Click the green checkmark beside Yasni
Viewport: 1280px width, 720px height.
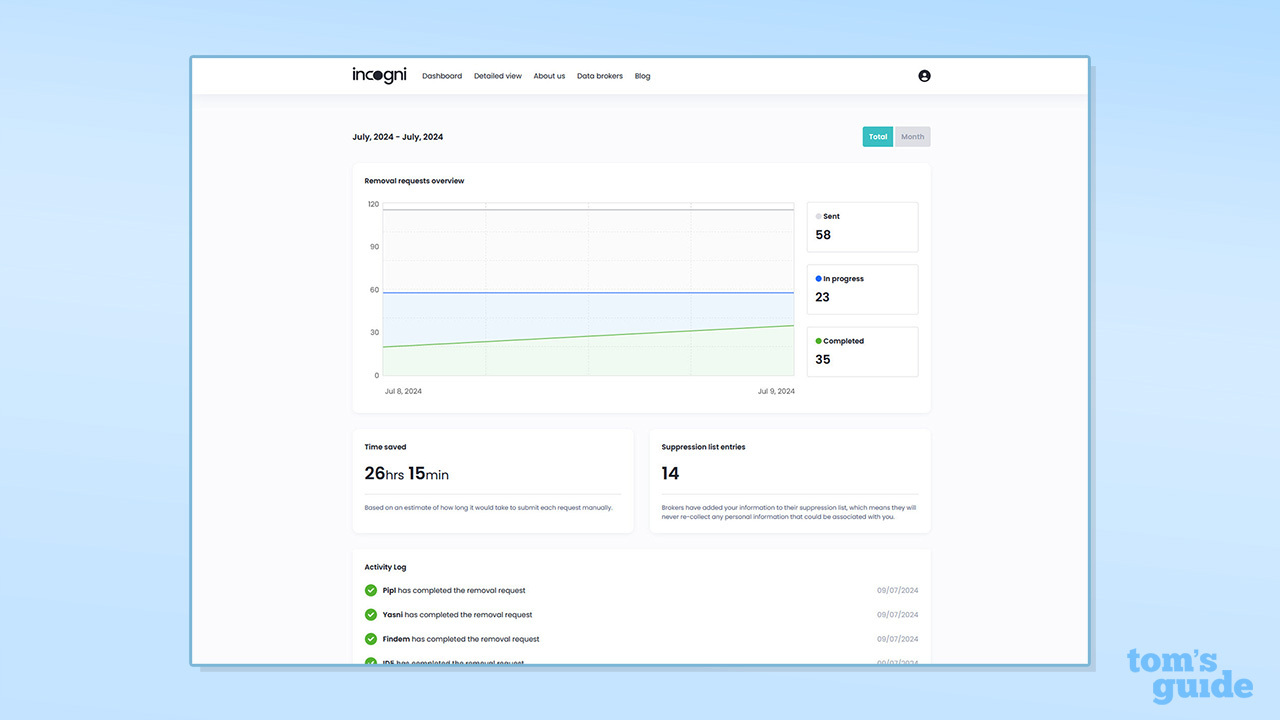[x=371, y=615]
